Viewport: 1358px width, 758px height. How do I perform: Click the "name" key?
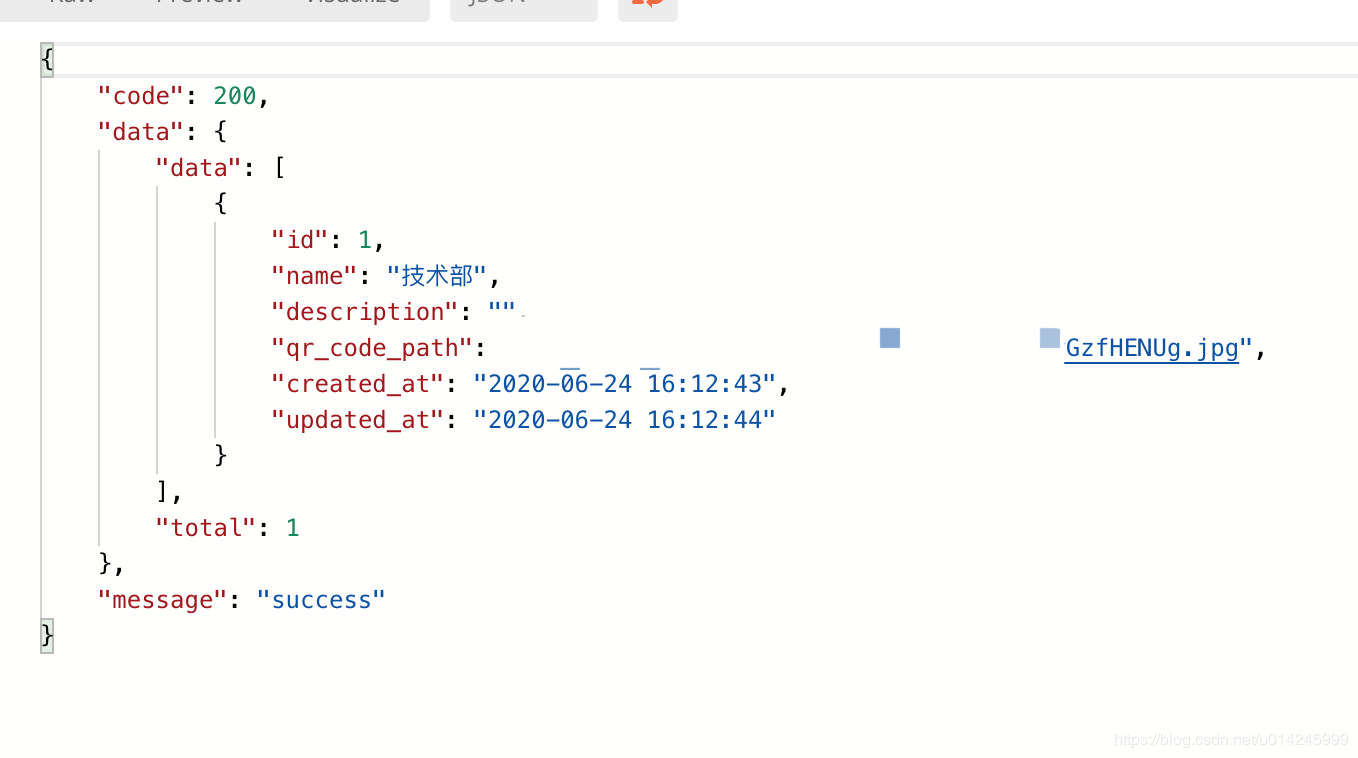(315, 276)
